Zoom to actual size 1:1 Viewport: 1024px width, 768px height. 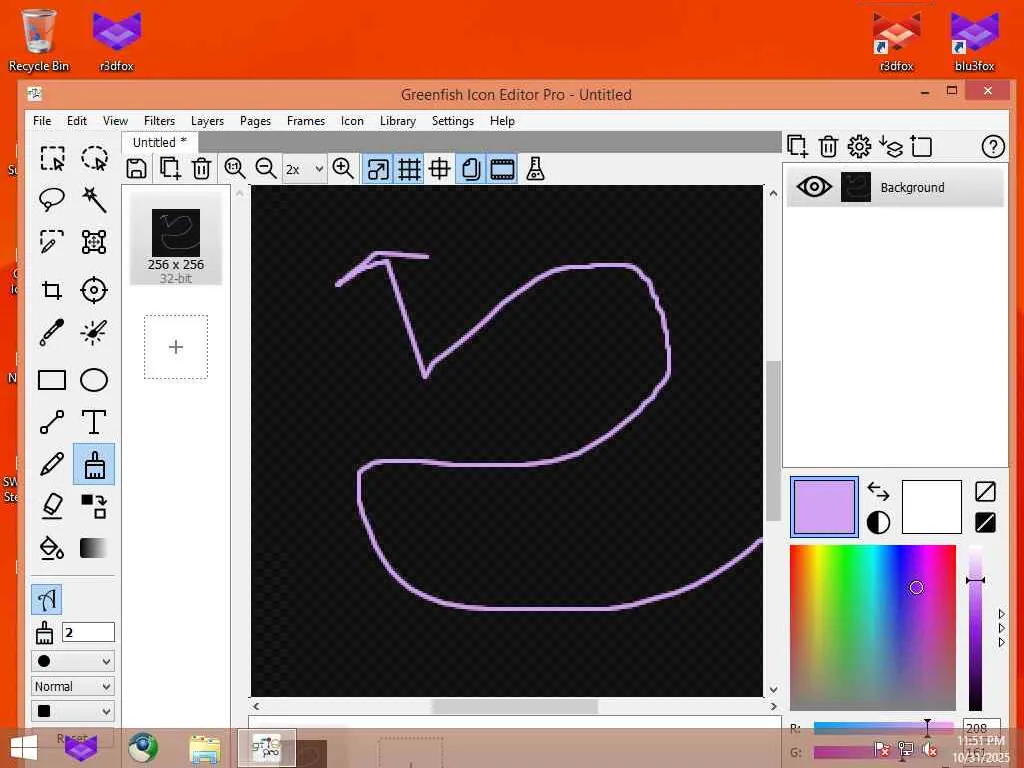[x=234, y=168]
